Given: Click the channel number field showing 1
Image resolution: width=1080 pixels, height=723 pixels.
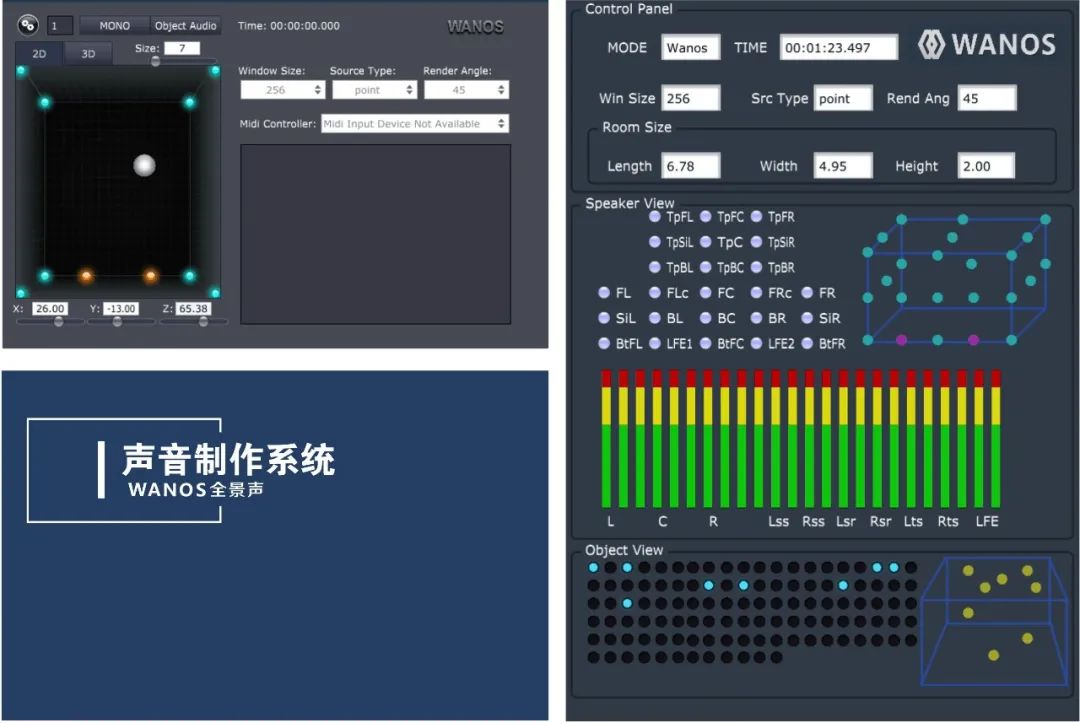Looking at the screenshot, I should (60, 26).
